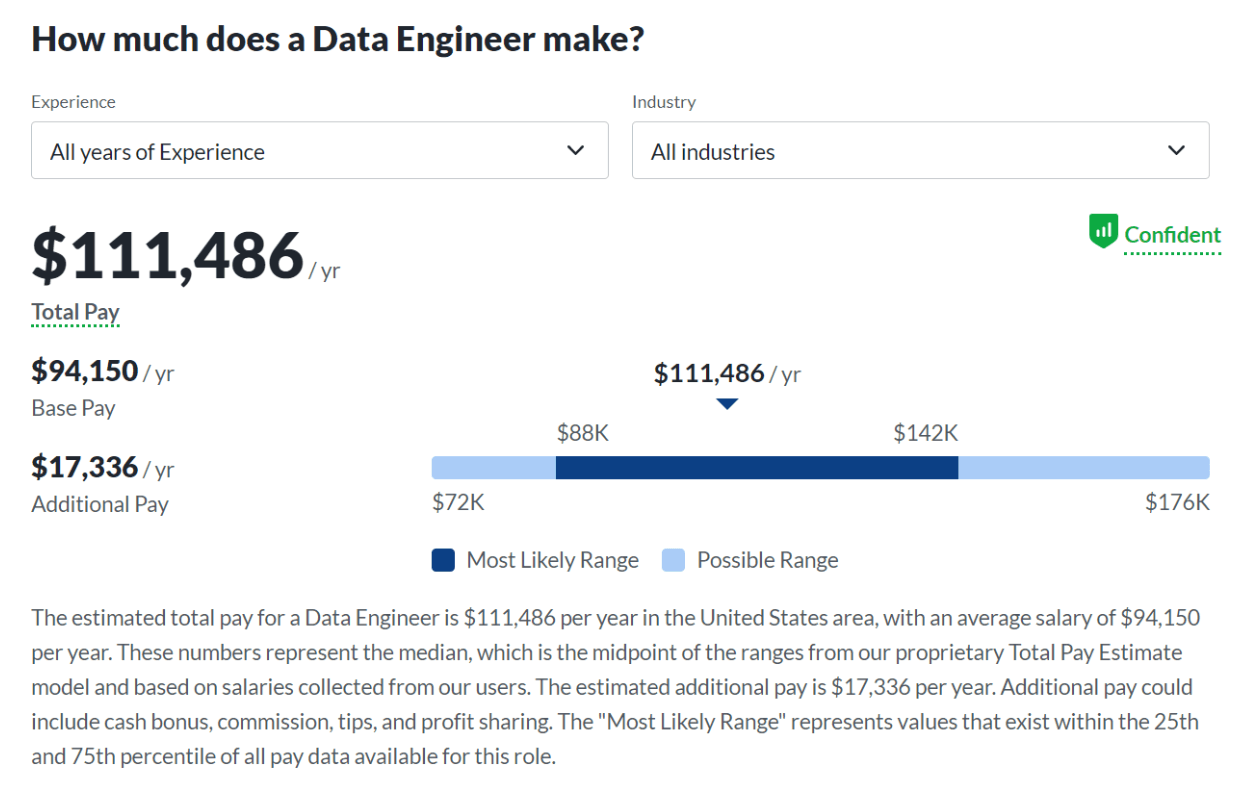Click the dark blue segment of the pay range bar
Screen dimensions: 1252x789
pyautogui.click(x=757, y=466)
